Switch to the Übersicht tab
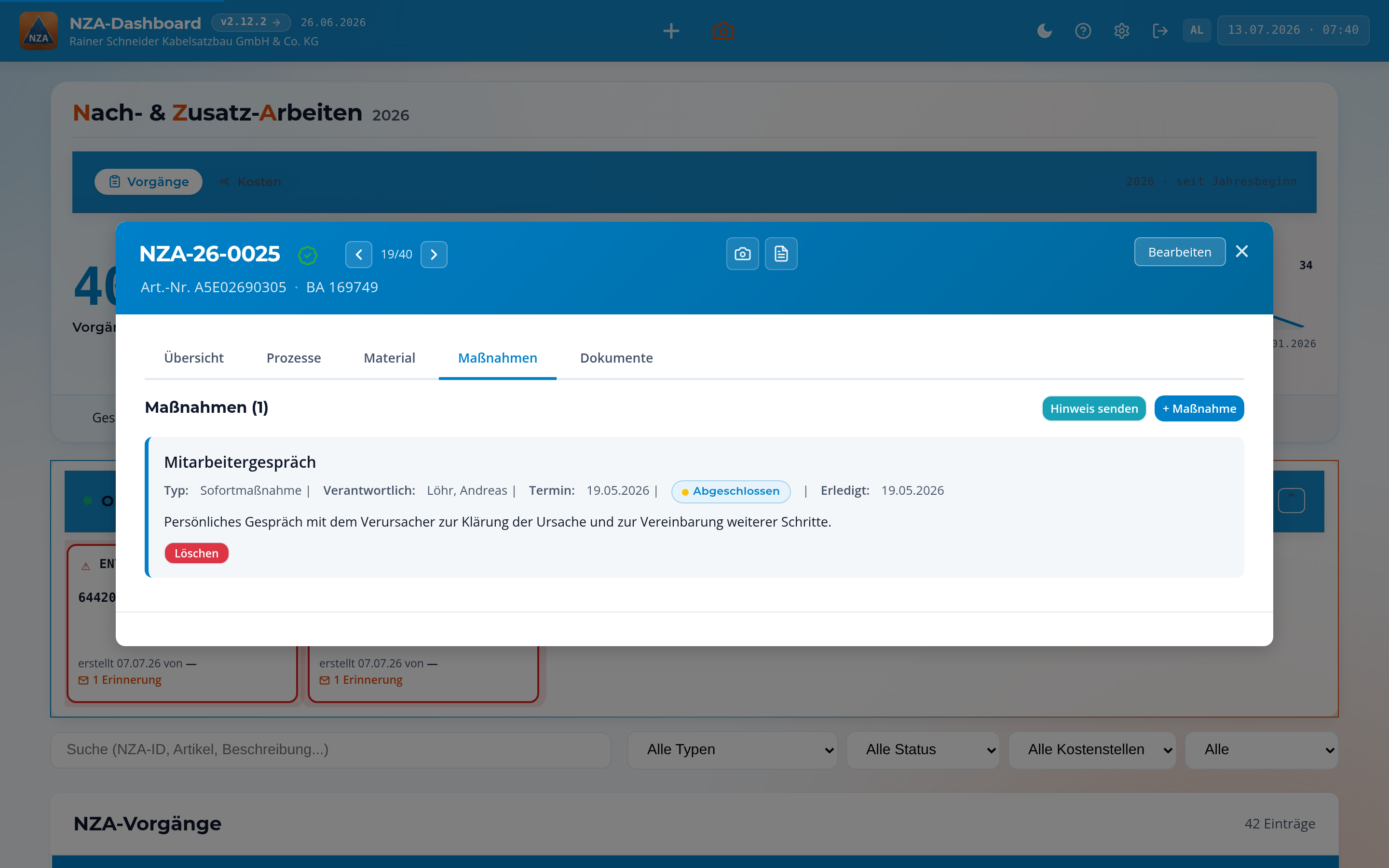 click(x=194, y=358)
